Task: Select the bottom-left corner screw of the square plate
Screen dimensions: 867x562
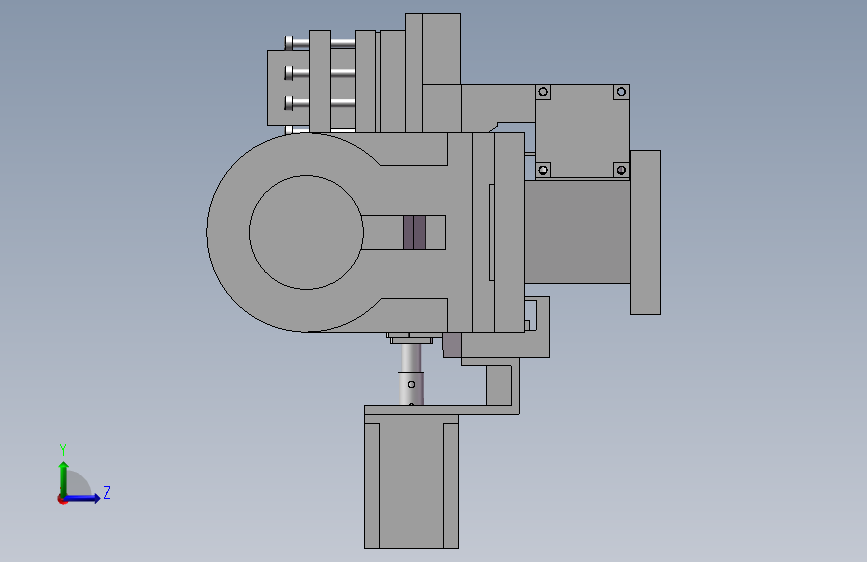Action: point(543,170)
